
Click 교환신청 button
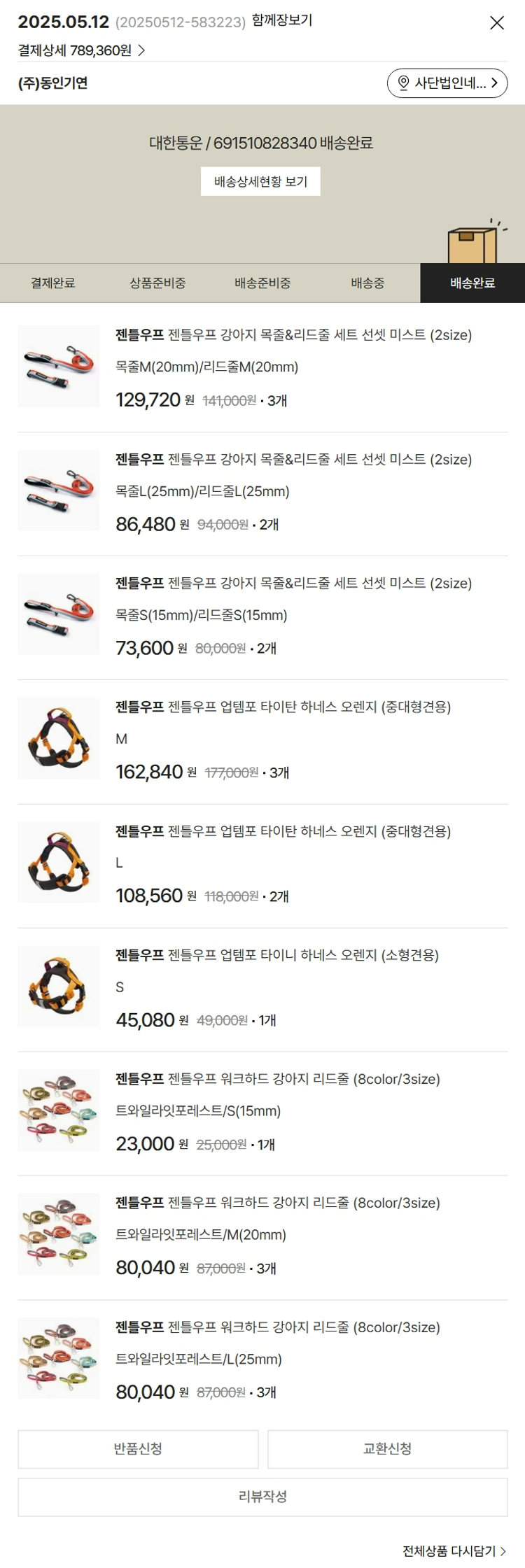coord(388,1449)
